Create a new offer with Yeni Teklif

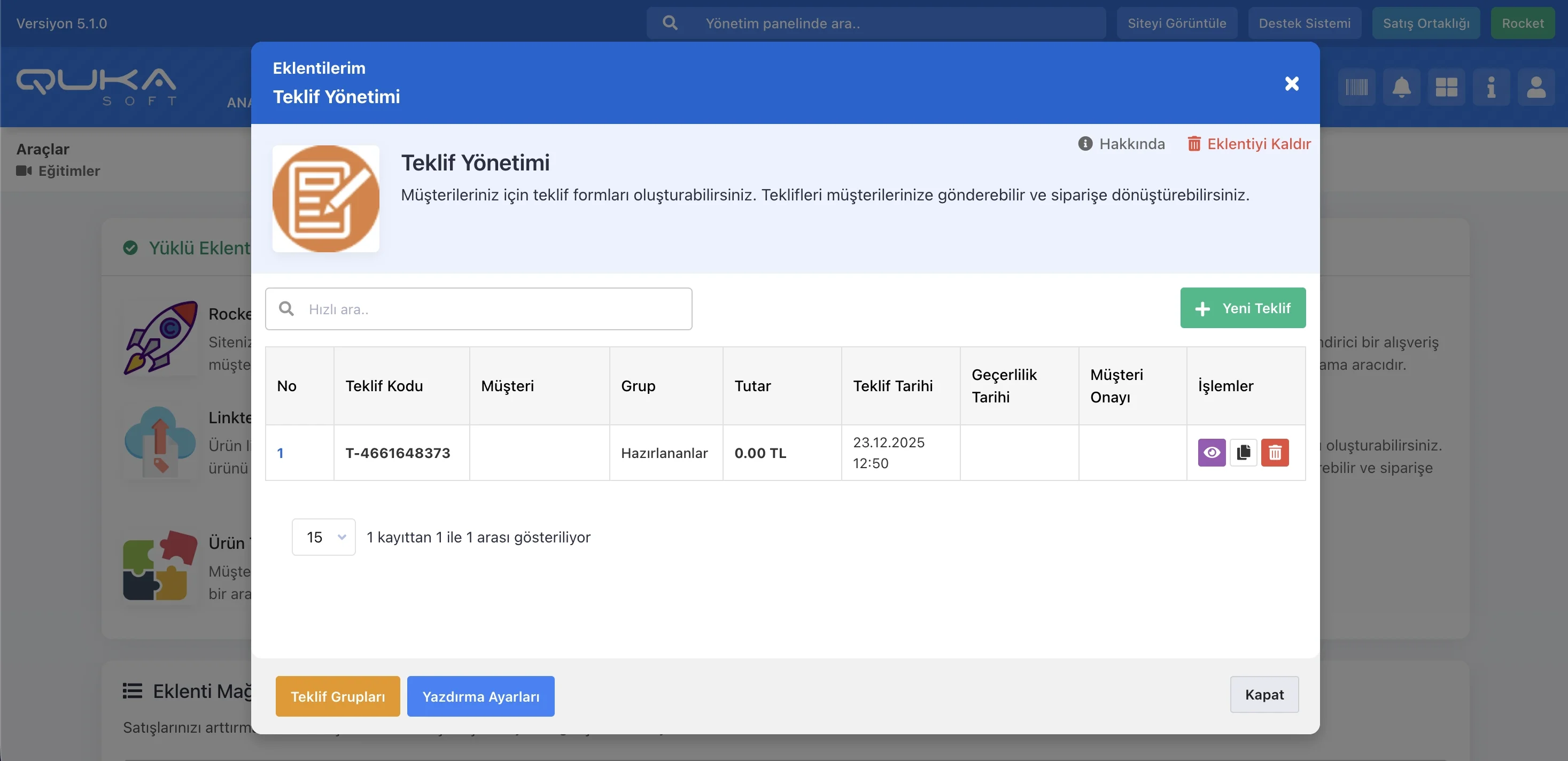[x=1243, y=308]
